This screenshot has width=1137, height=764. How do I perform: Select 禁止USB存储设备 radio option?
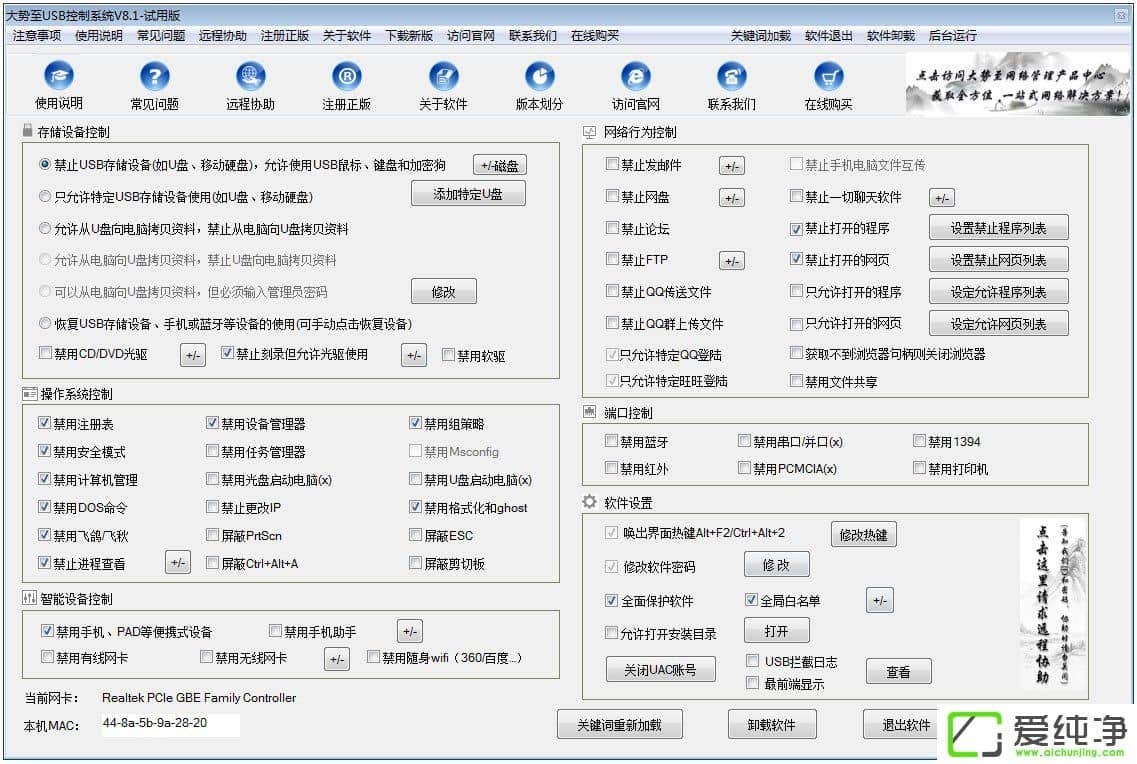(x=45, y=165)
